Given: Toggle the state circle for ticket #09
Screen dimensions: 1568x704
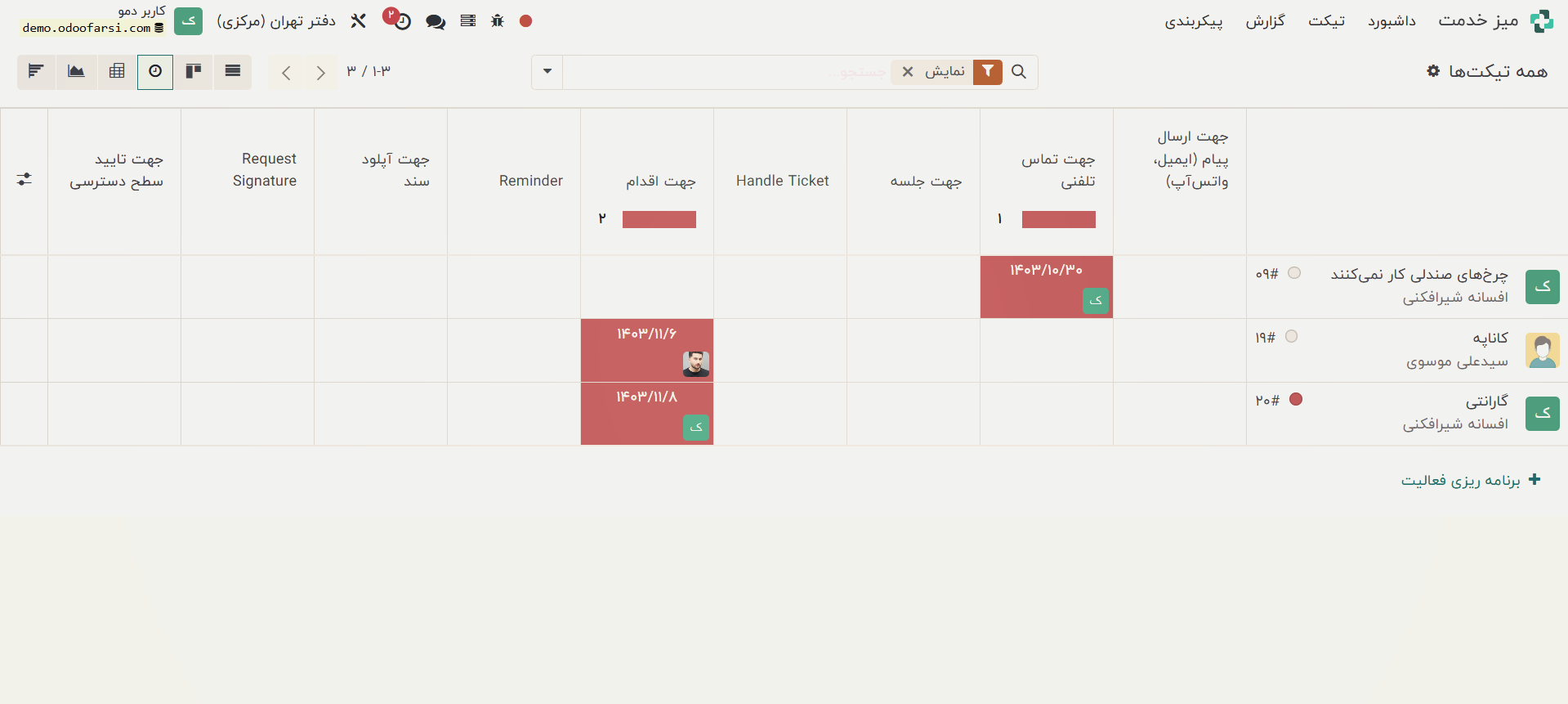Looking at the screenshot, I should 1294,273.
